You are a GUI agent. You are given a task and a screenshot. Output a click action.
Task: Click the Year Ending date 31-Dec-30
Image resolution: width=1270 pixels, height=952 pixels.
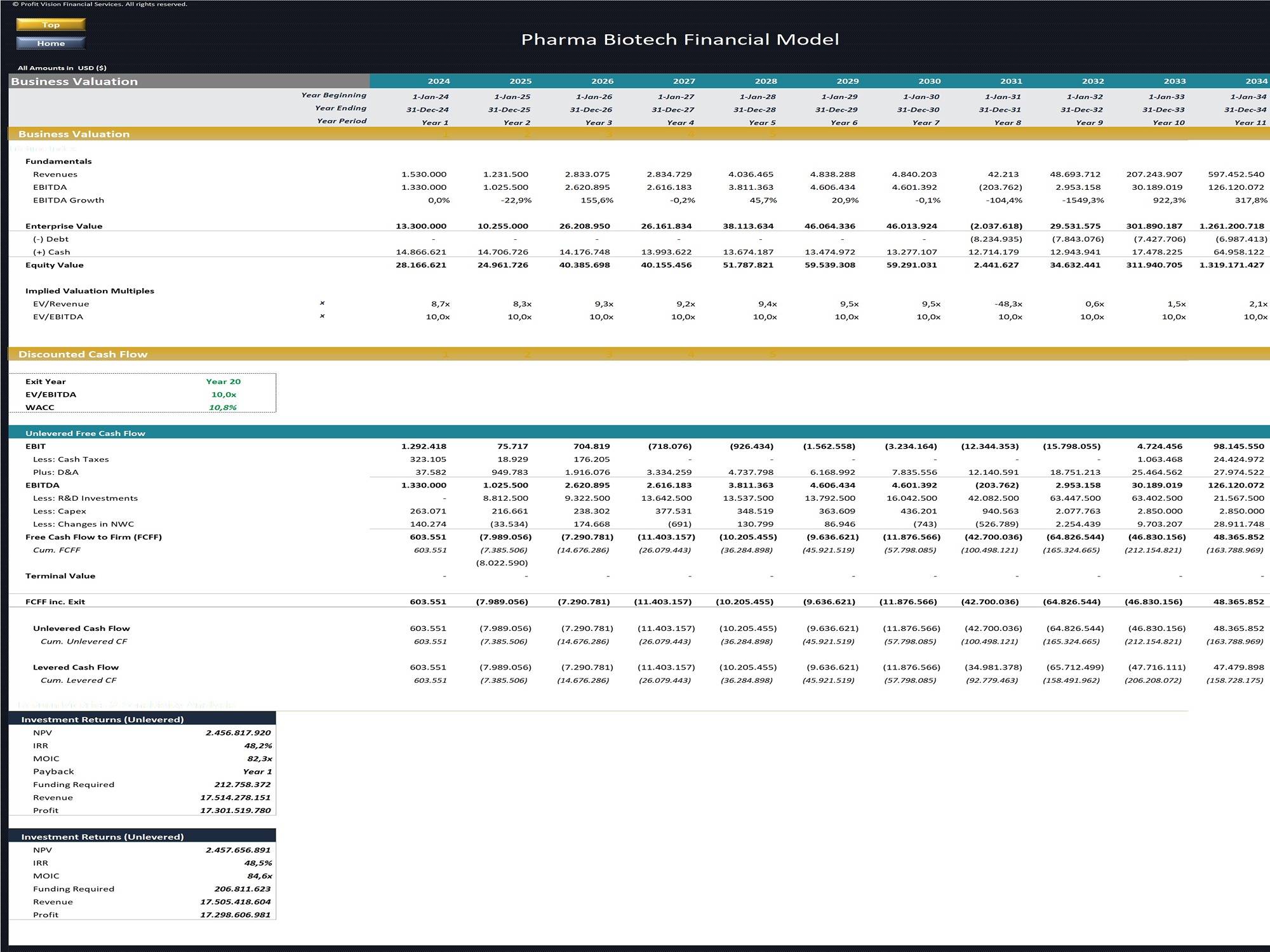tap(918, 110)
